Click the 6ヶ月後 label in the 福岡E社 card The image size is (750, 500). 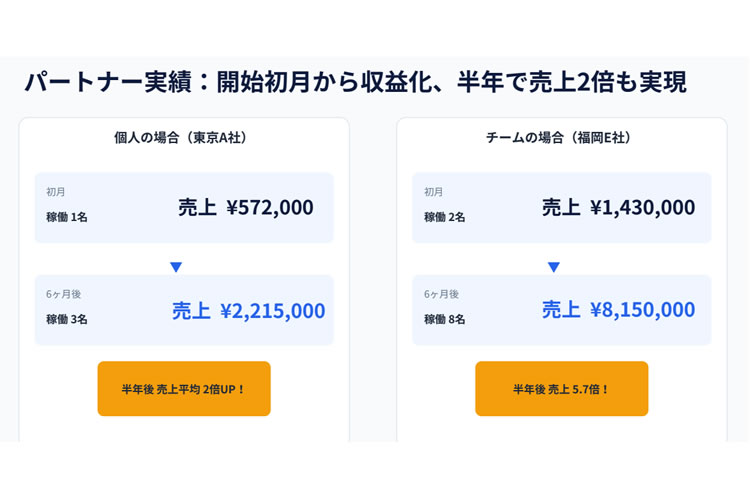click(441, 294)
